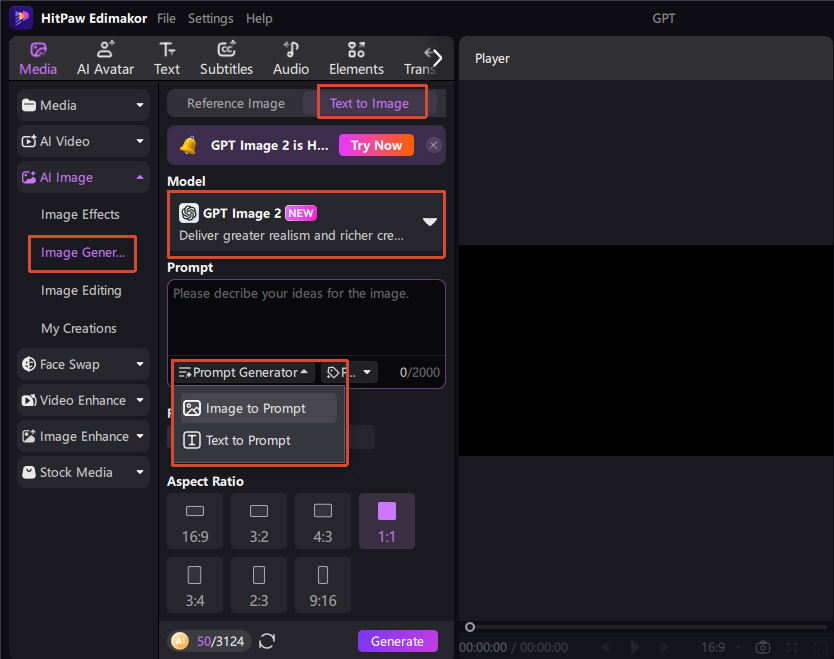Screen dimensions: 834x659
Task: Click the toolbar's right arrow chevron
Action: (437, 57)
